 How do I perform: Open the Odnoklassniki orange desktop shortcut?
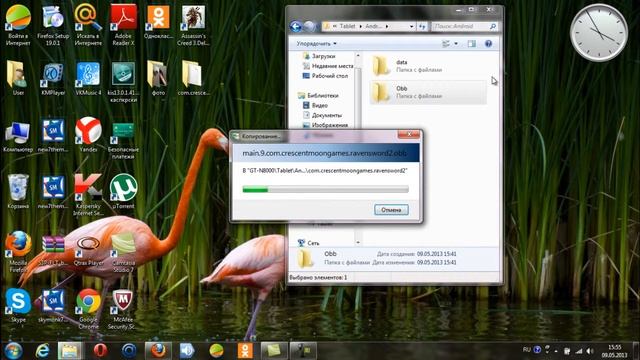158,22
